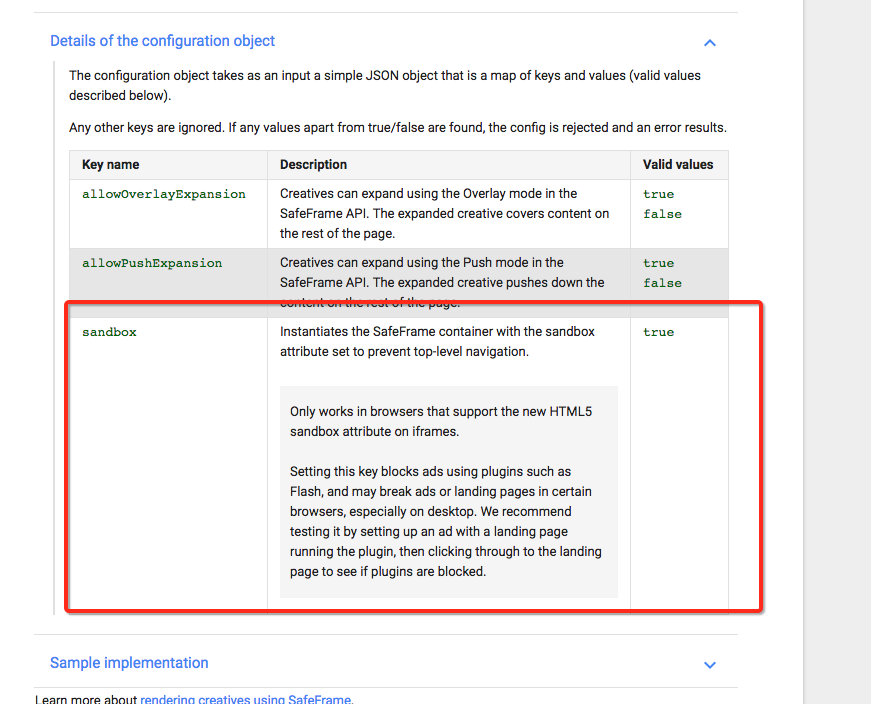
Task: Click the HTML5 sandbox attribute note
Action: (441, 421)
